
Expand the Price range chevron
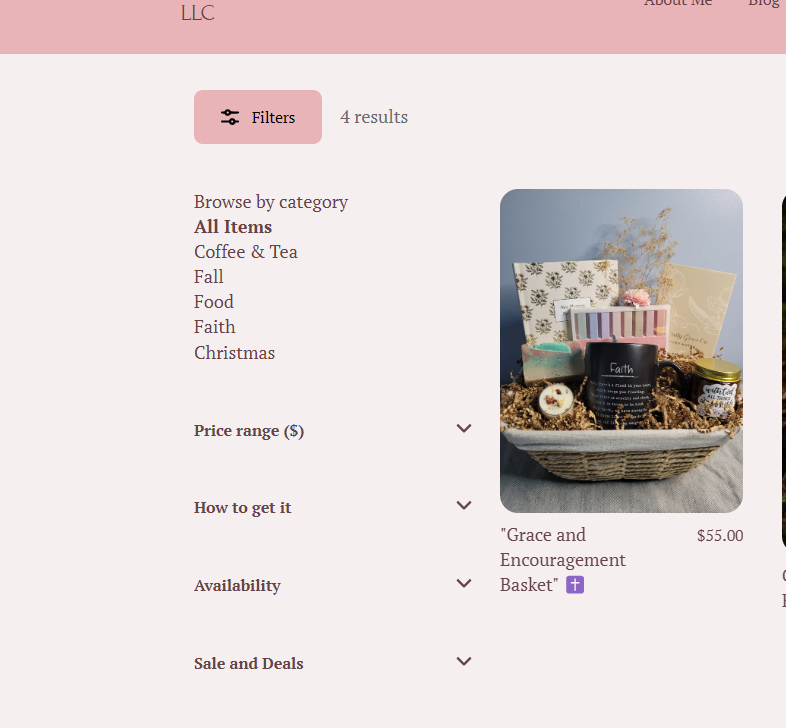point(464,429)
